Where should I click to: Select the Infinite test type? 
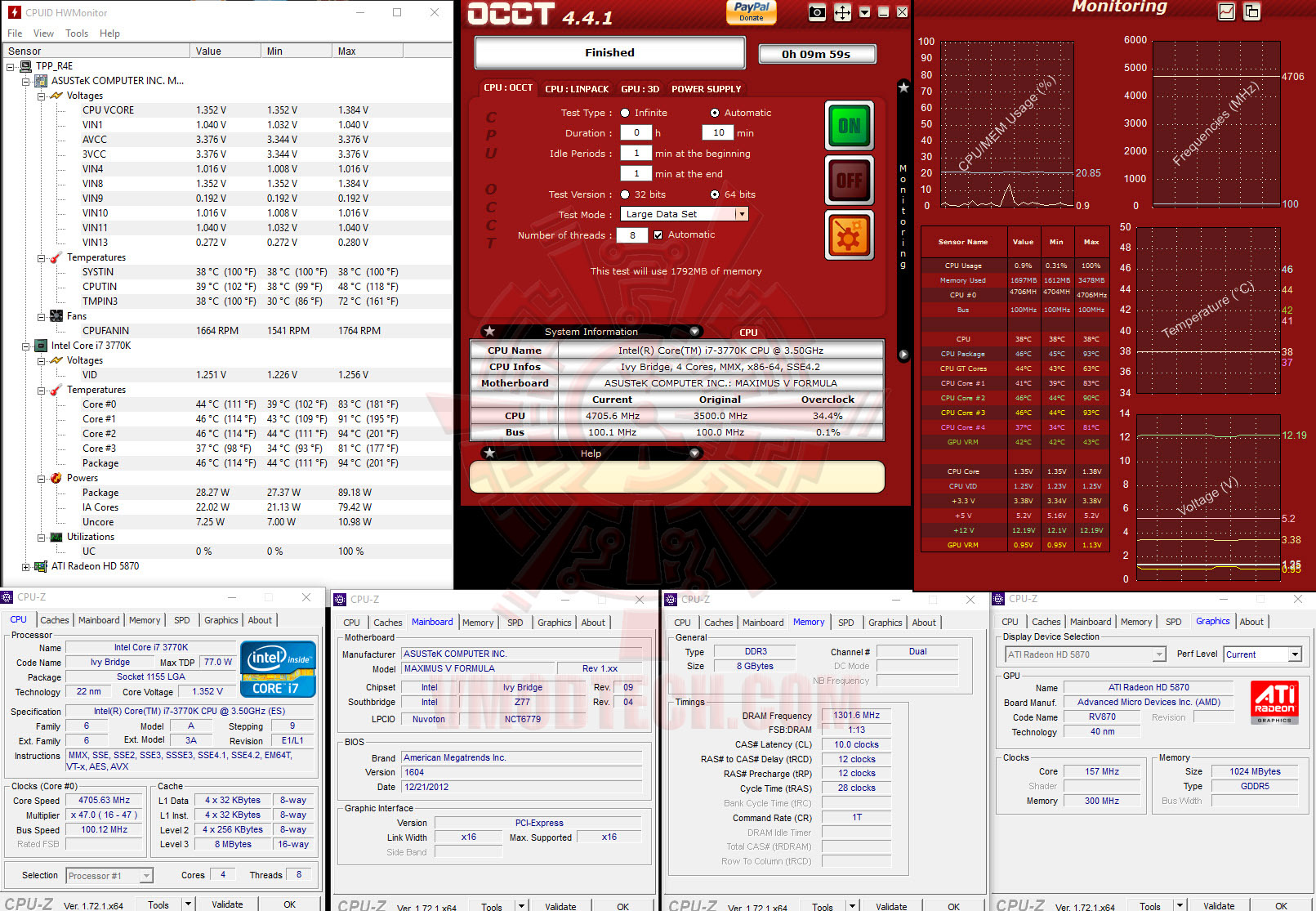coord(625,113)
